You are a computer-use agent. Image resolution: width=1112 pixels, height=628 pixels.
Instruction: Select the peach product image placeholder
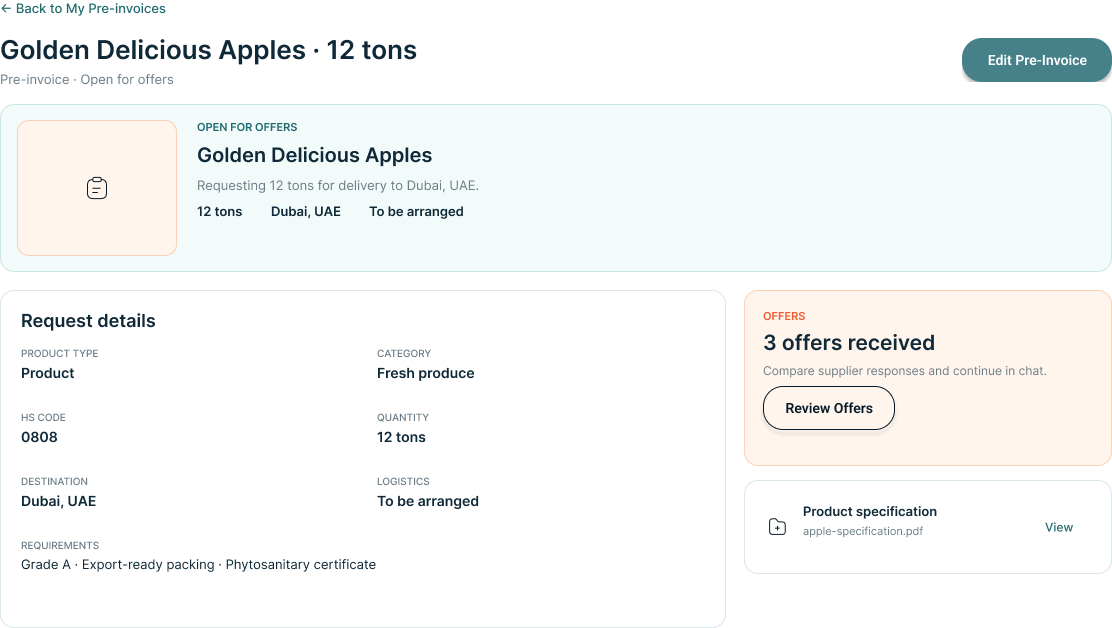(x=97, y=188)
